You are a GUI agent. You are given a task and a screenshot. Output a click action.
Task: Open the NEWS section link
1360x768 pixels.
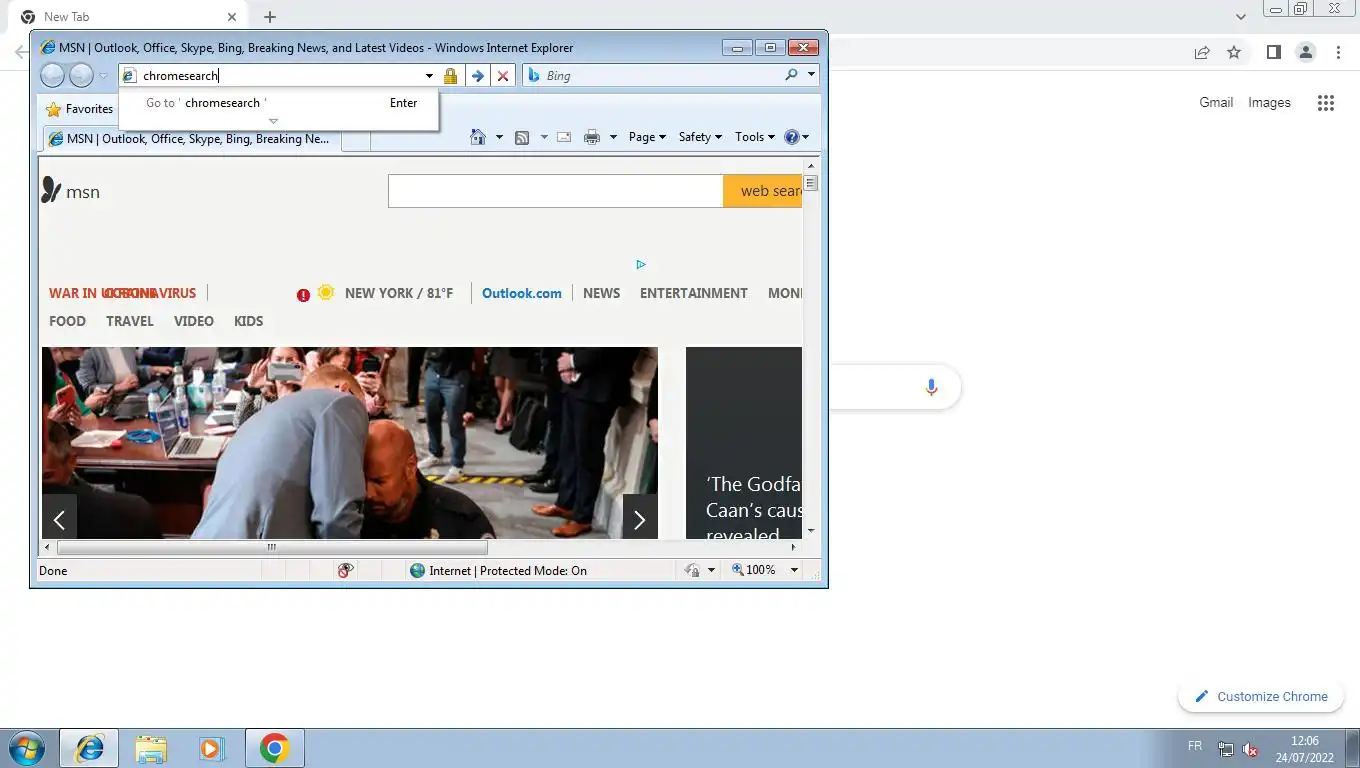coord(601,293)
